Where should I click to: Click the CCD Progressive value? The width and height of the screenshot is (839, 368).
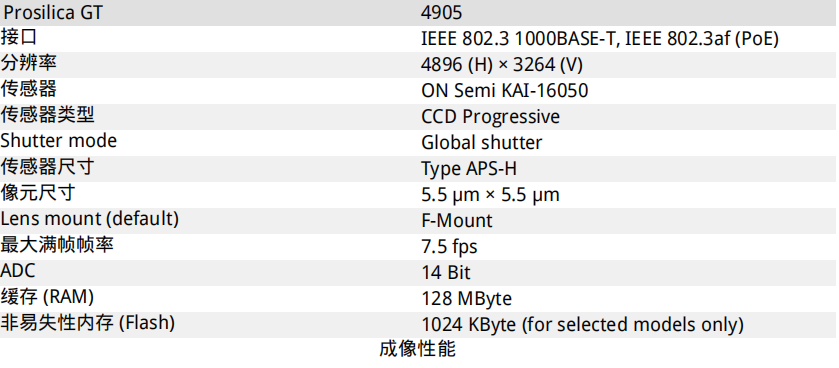coord(491,117)
